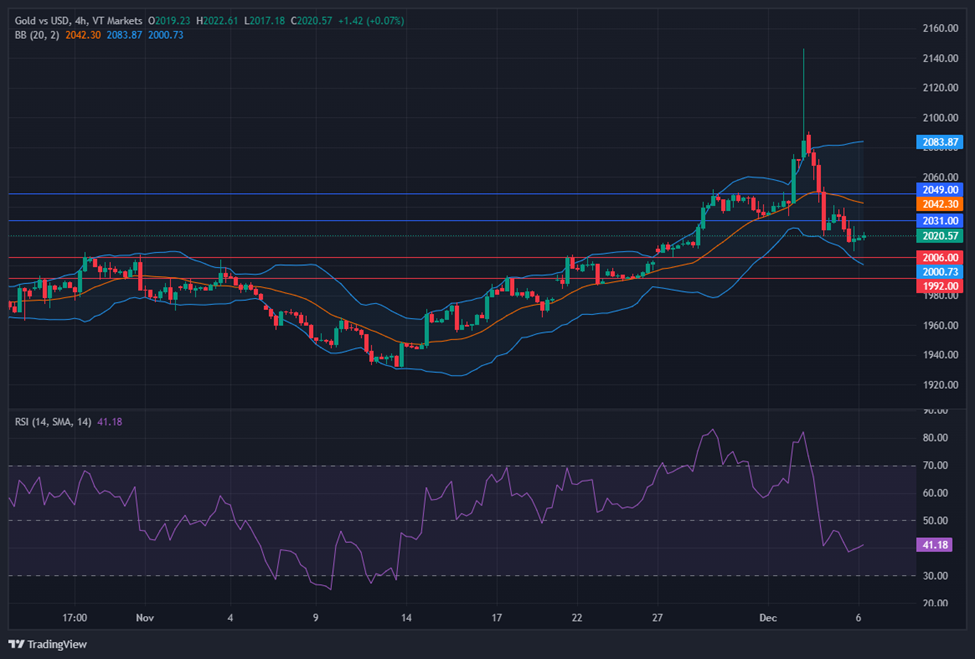Click the date label 22 on the time axis
Screen dimensions: 975x659
coord(577,617)
